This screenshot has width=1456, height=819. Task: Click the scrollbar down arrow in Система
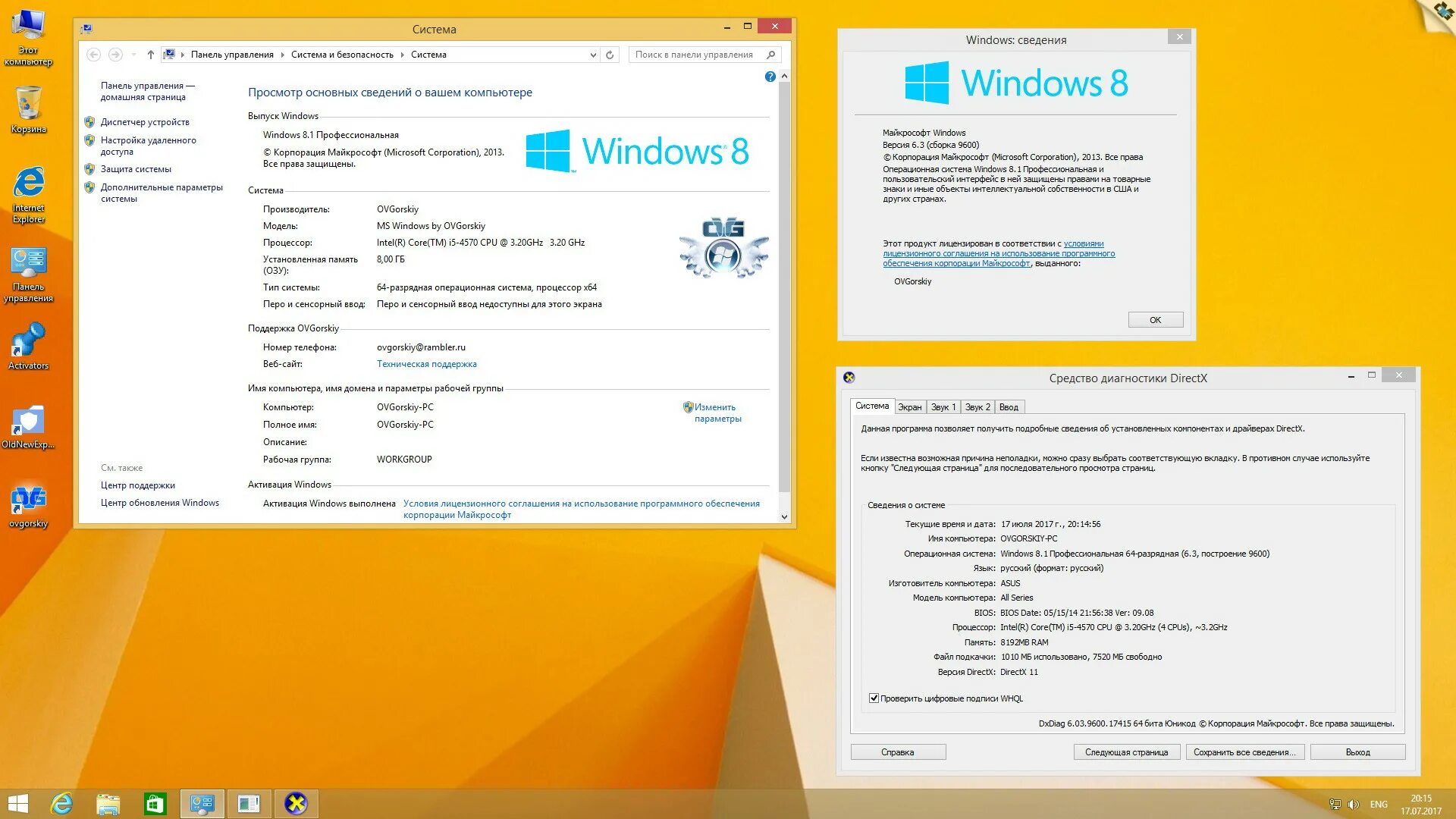click(784, 517)
